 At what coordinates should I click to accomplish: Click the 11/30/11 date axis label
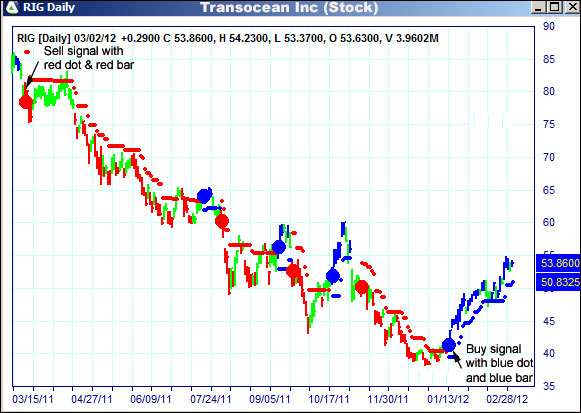click(388, 400)
